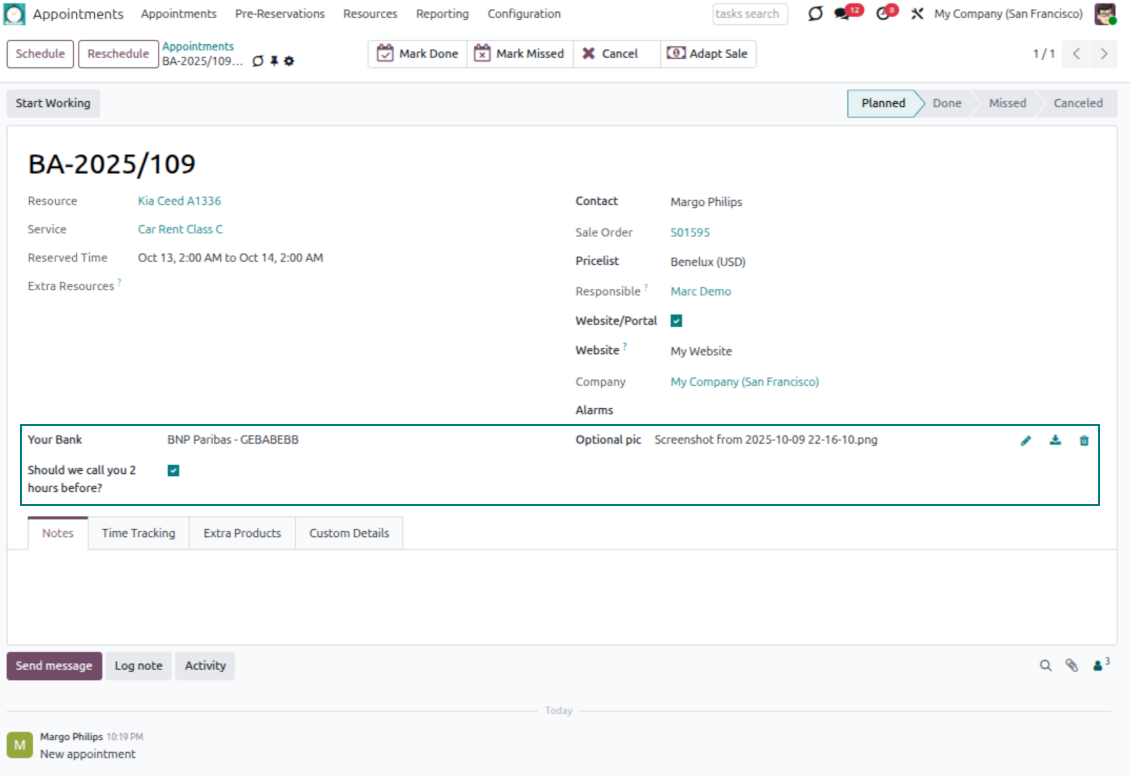Viewport: 1130px width, 776px height.
Task: Delete the Optional pic attachment
Action: click(1084, 441)
